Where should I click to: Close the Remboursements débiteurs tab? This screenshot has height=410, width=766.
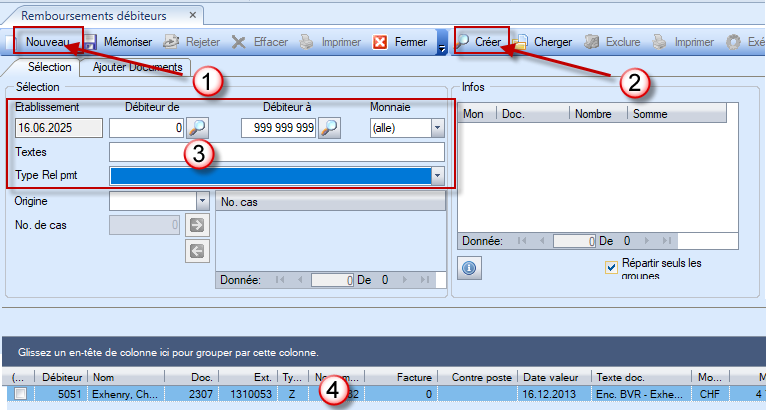192,15
